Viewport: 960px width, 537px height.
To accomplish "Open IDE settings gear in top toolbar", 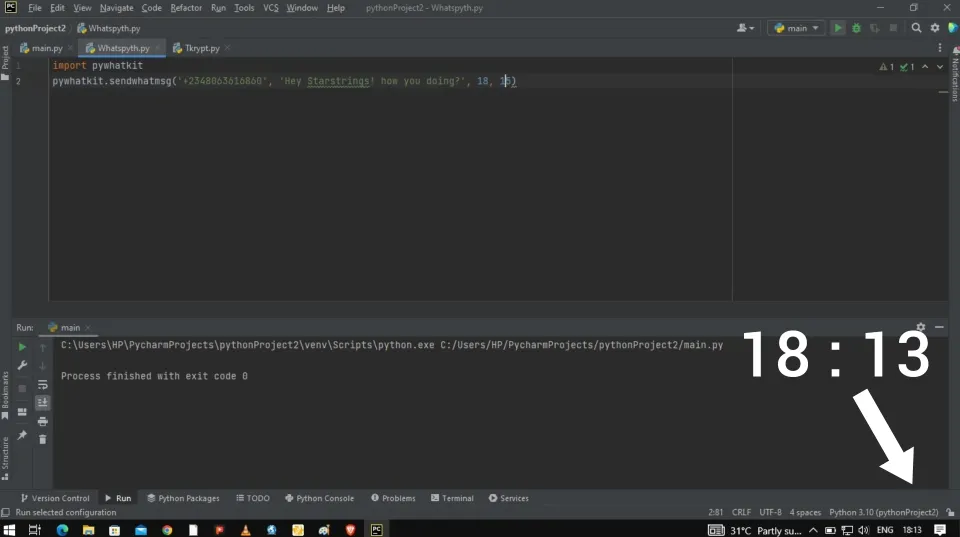I will 935,28.
